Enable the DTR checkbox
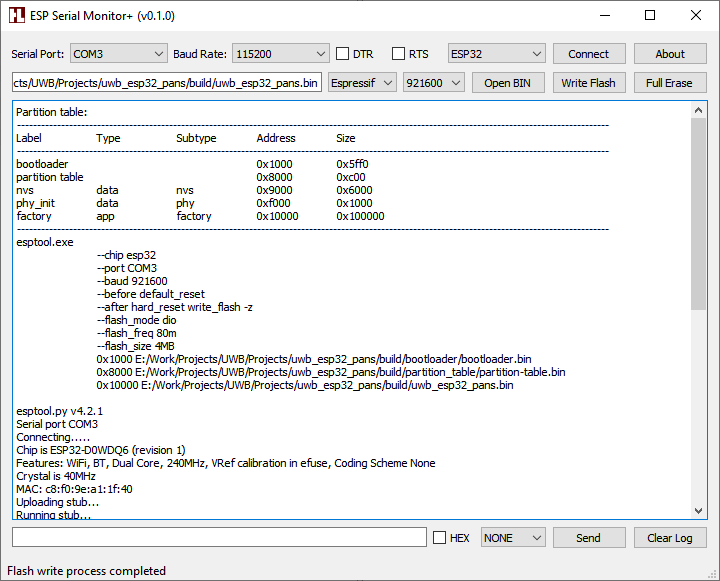This screenshot has width=720, height=581. (343, 54)
